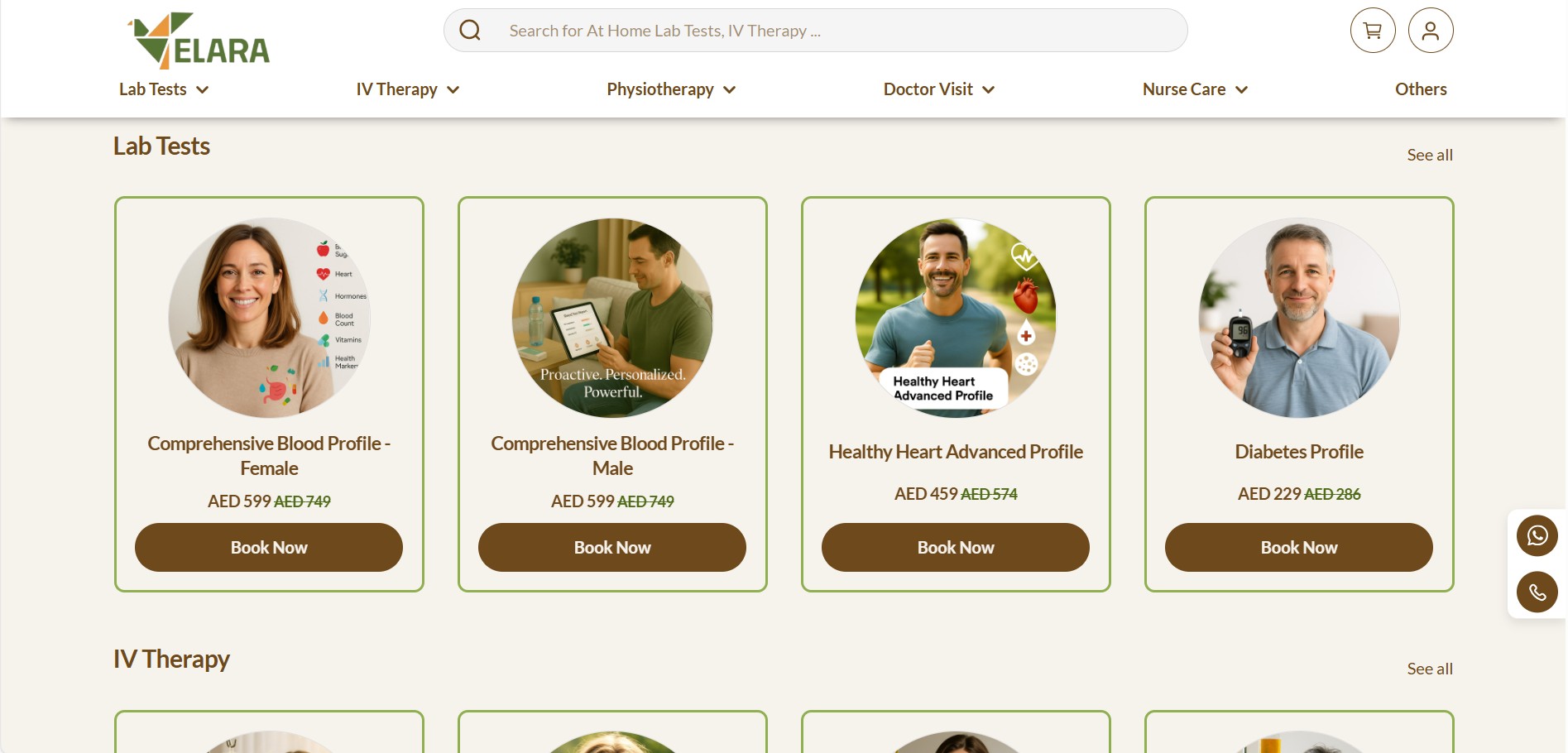The height and width of the screenshot is (753, 1568).
Task: Expand the Lab Tests dropdown chevron
Action: [202, 89]
